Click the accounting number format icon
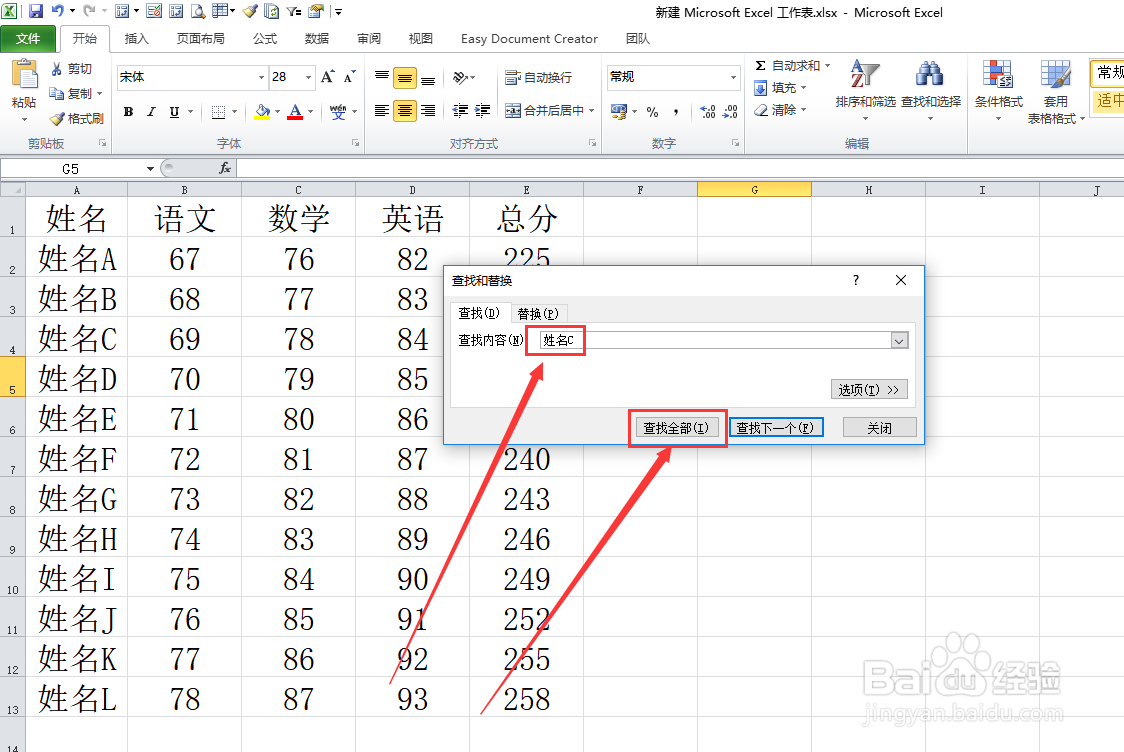Viewport: 1124px width, 752px height. click(619, 111)
